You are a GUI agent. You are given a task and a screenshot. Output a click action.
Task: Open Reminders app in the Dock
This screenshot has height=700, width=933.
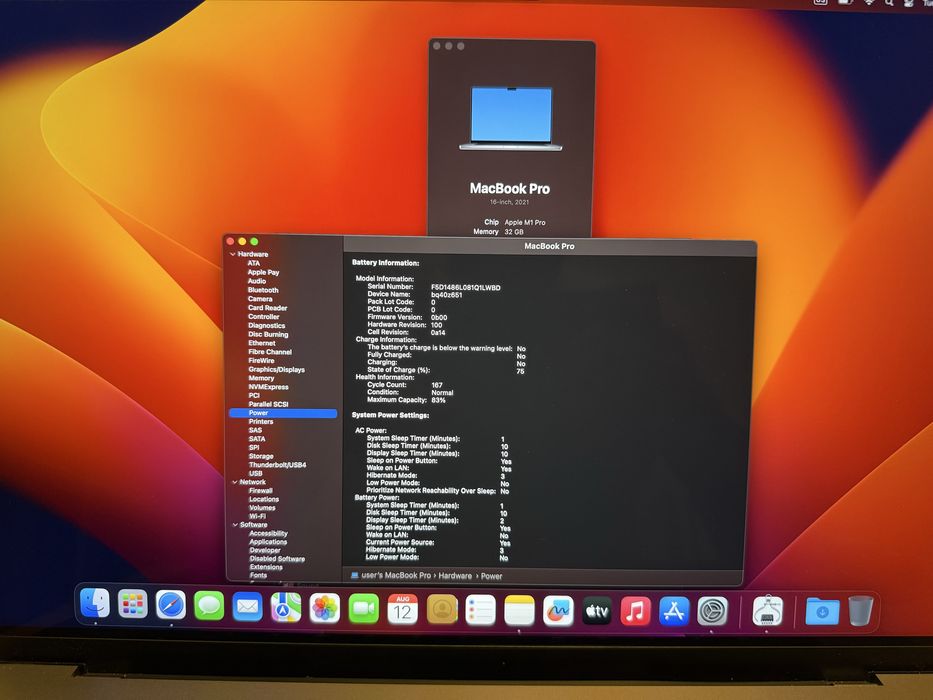(480, 611)
